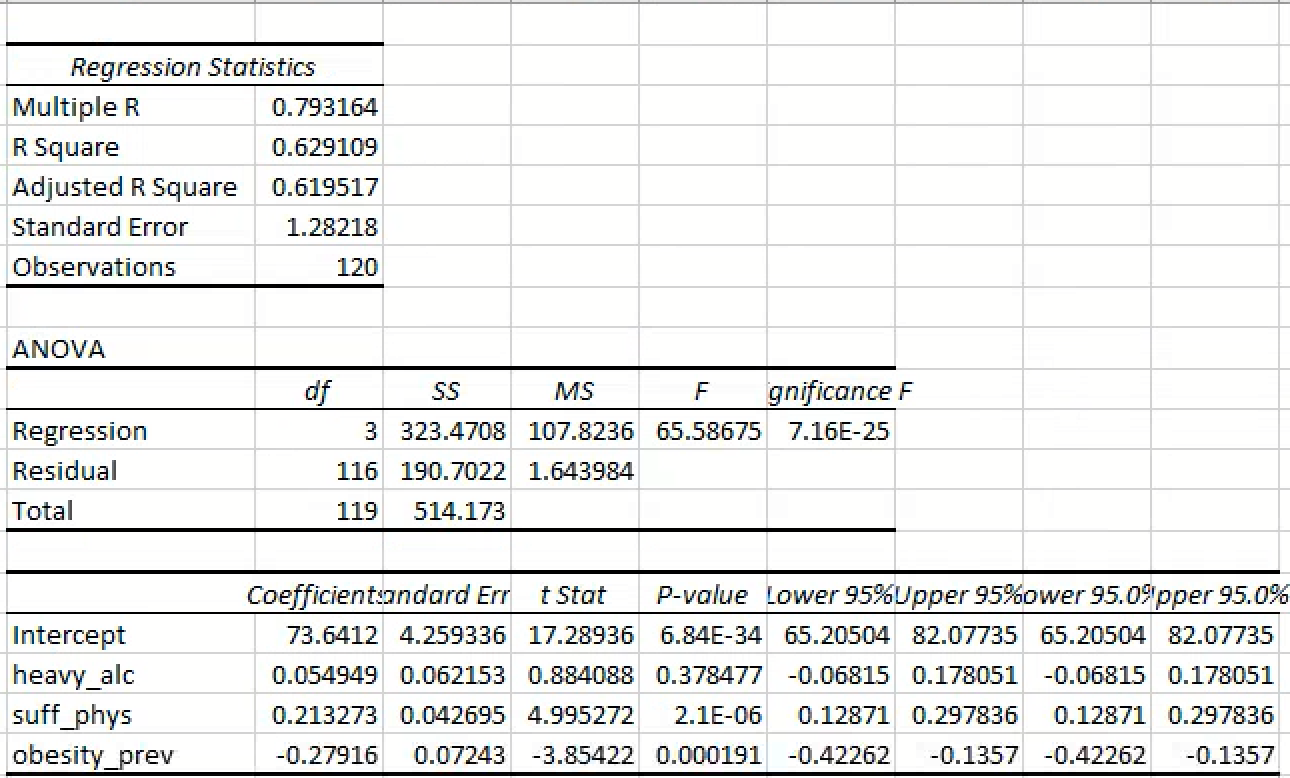Select the Total df value 119
Image resolution: width=1290 pixels, height=778 pixels.
click(358, 511)
